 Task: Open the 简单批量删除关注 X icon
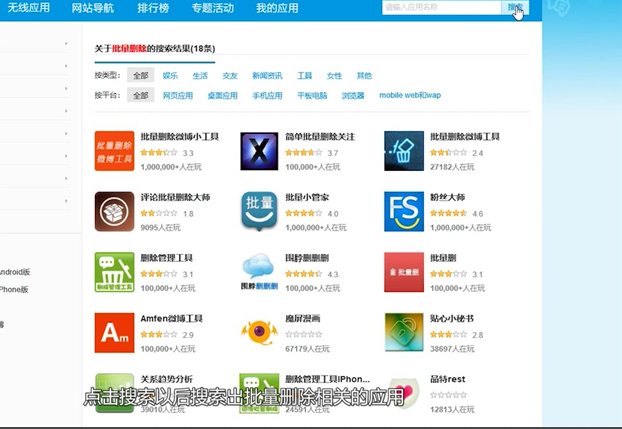[259, 151]
